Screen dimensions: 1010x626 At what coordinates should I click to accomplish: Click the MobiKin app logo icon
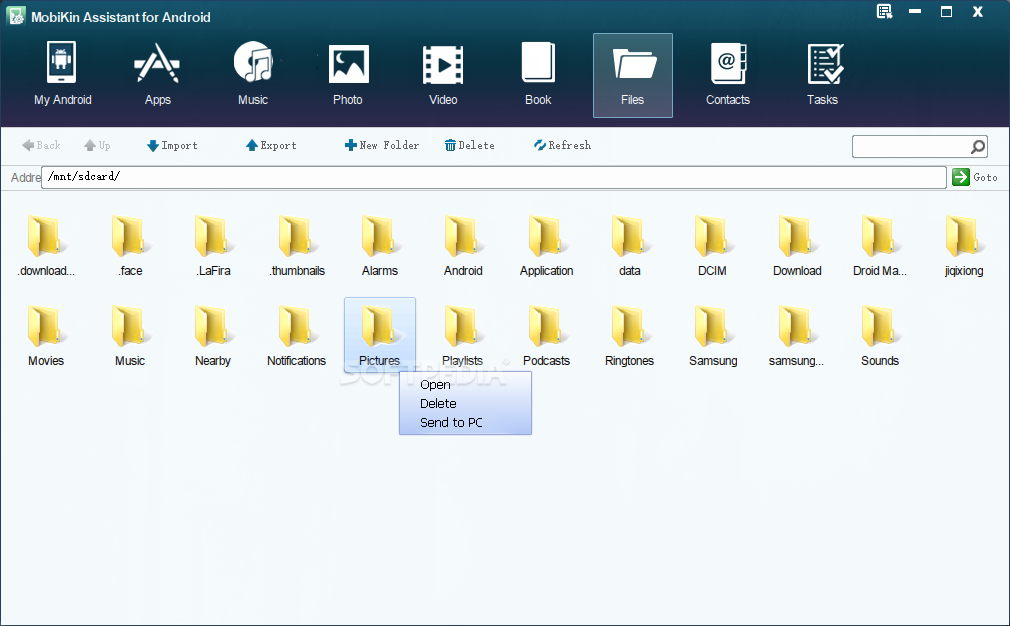tap(15, 16)
